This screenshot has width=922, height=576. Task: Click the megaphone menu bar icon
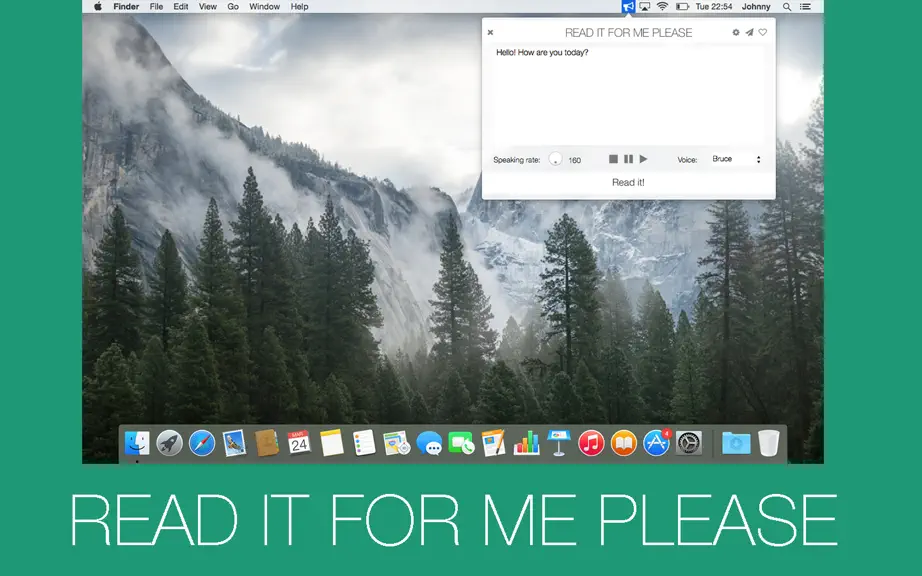coord(628,6)
